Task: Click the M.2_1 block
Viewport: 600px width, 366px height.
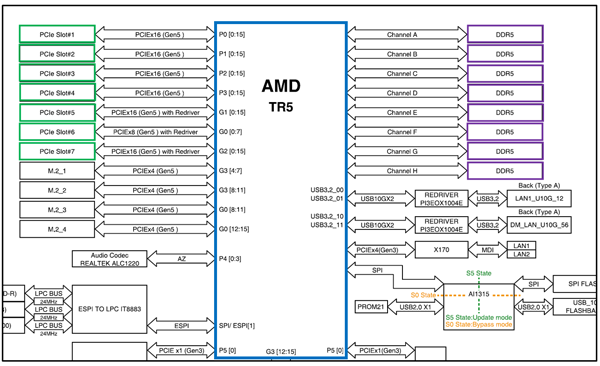Action: tap(57, 171)
